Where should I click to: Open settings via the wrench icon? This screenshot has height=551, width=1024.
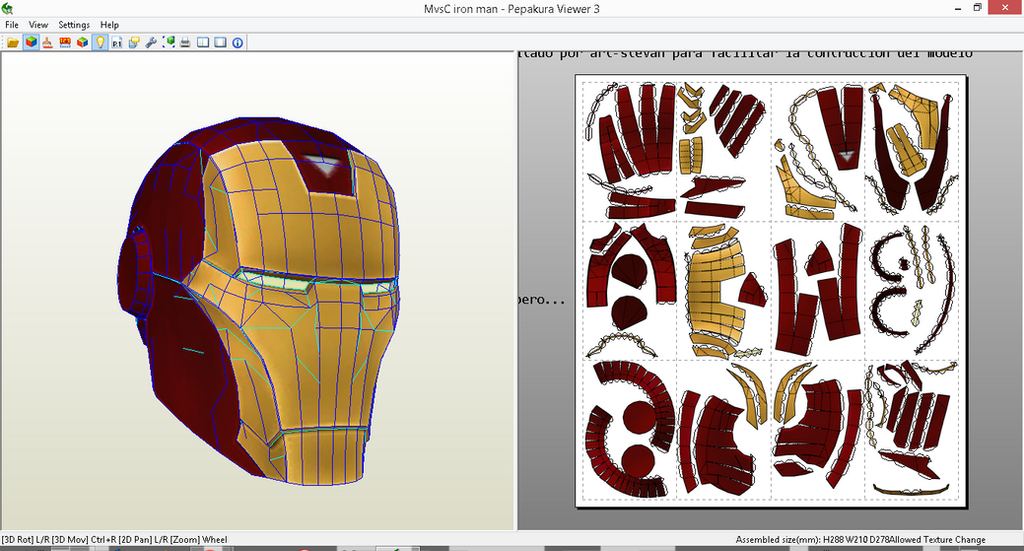click(151, 42)
